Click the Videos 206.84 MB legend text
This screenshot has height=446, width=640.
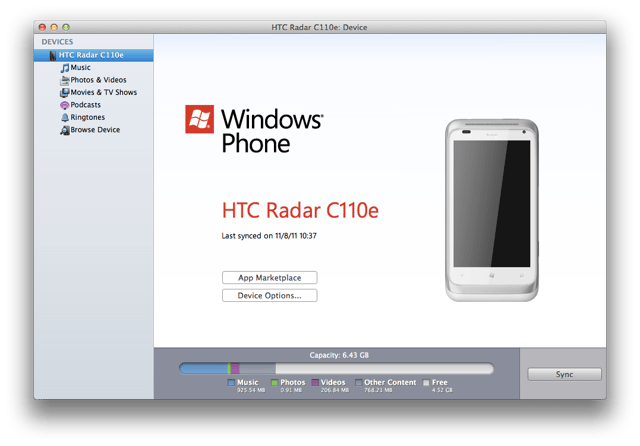click(334, 386)
